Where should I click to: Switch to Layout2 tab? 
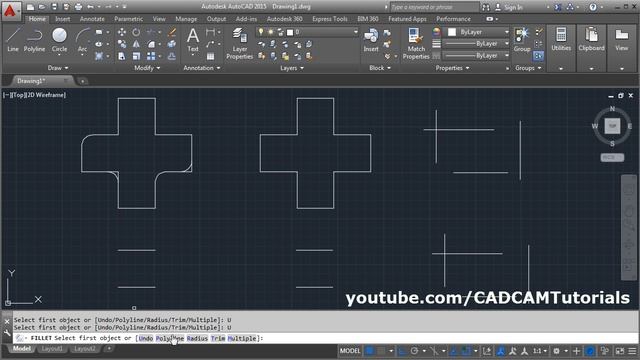coord(84,349)
